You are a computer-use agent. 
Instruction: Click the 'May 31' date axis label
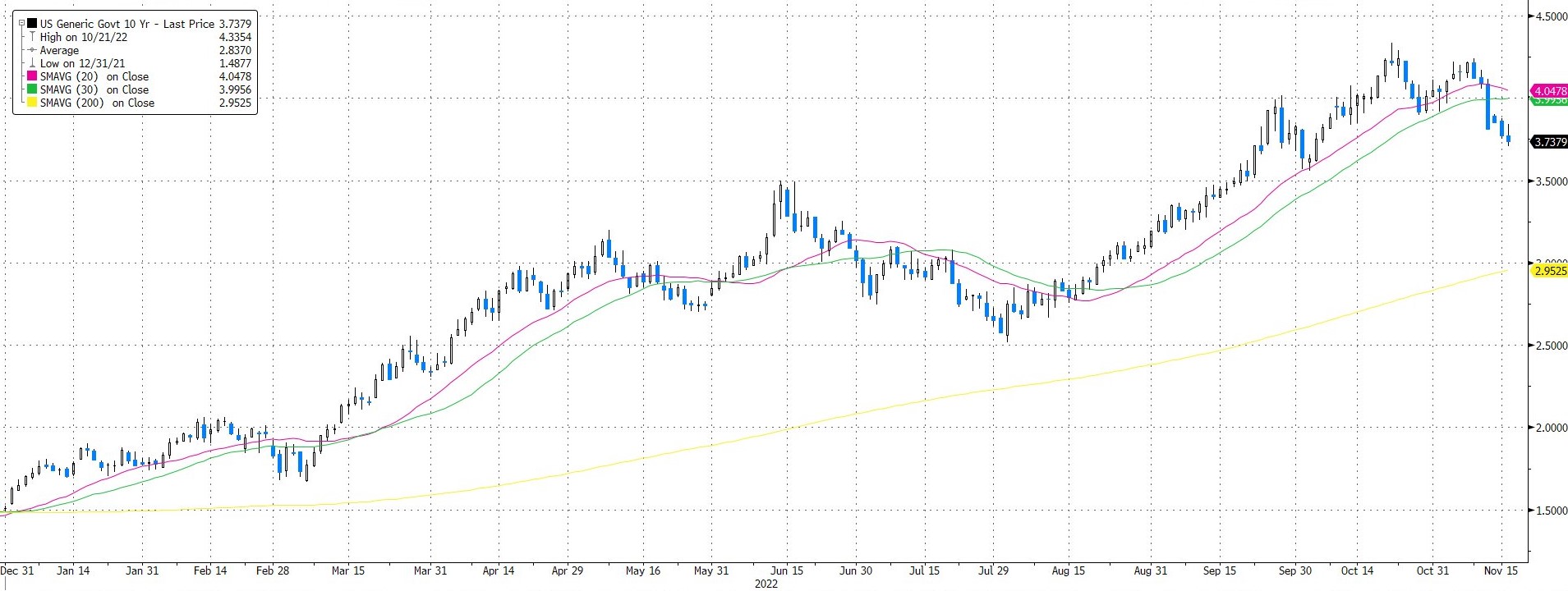tap(711, 570)
